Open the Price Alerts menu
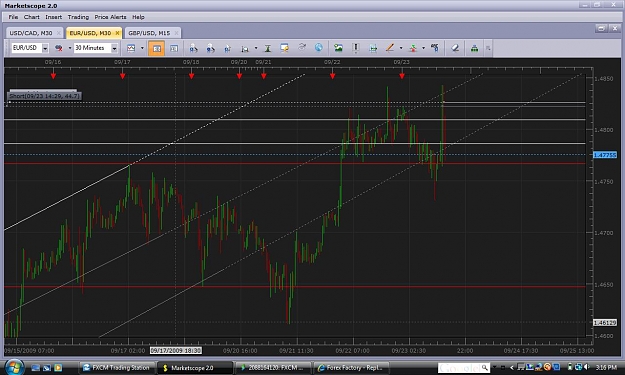The height and width of the screenshot is (375, 625). click(110, 17)
